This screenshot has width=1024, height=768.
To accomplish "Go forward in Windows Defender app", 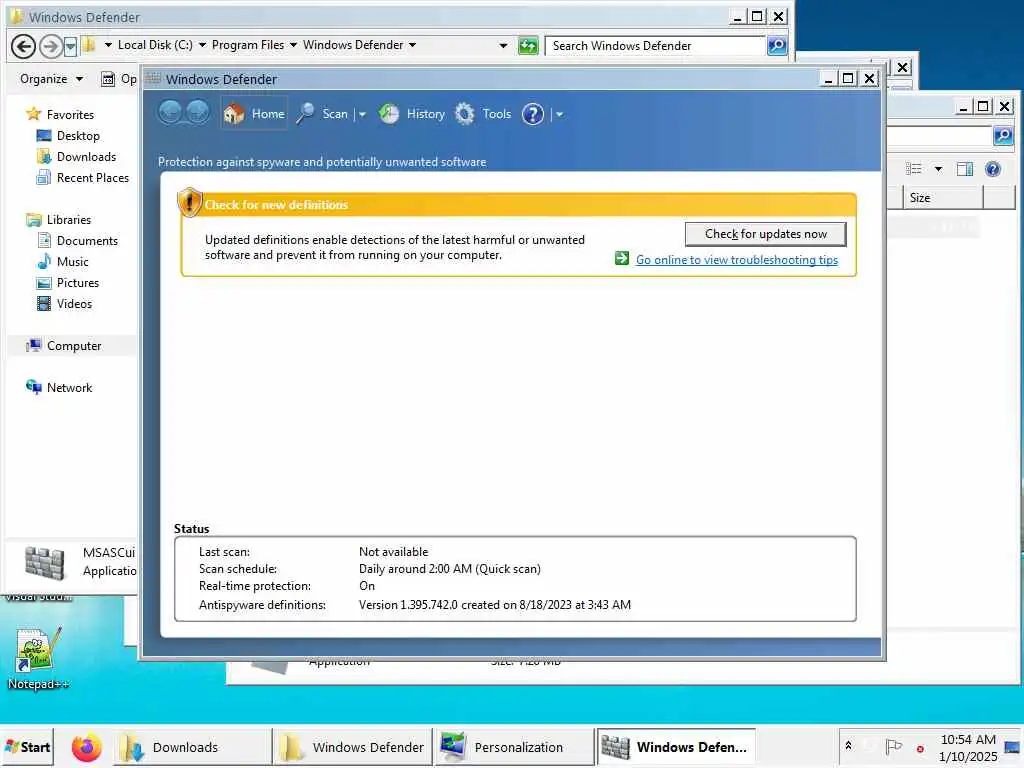I will click(197, 113).
